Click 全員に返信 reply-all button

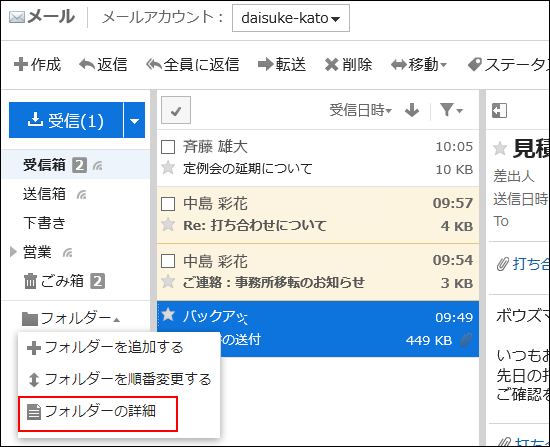pyautogui.click(x=193, y=65)
